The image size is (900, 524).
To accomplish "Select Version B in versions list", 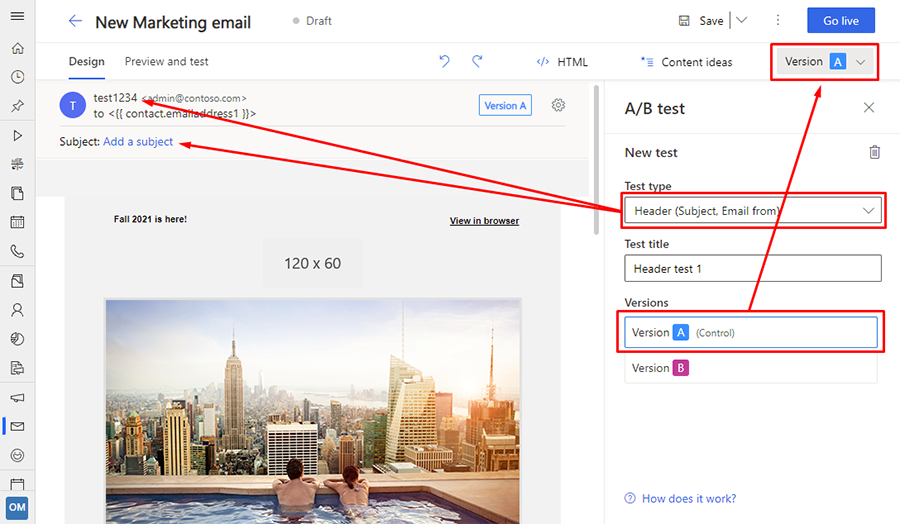I will (x=751, y=368).
